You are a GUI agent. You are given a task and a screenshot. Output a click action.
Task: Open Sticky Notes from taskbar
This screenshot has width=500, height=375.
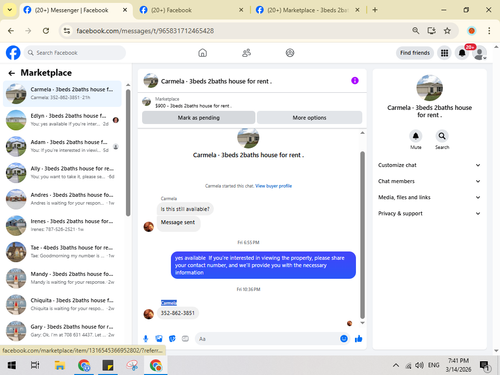pos(108,365)
